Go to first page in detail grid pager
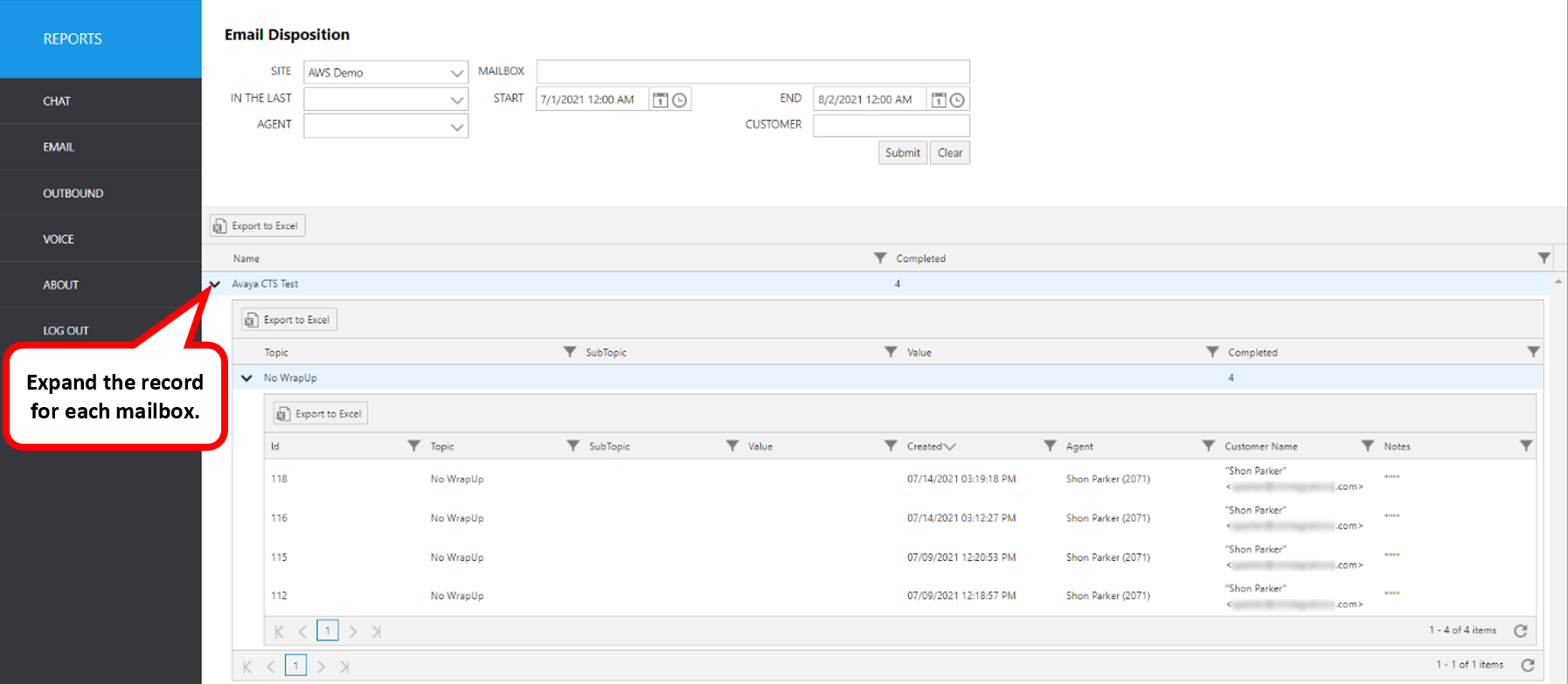 [279, 632]
